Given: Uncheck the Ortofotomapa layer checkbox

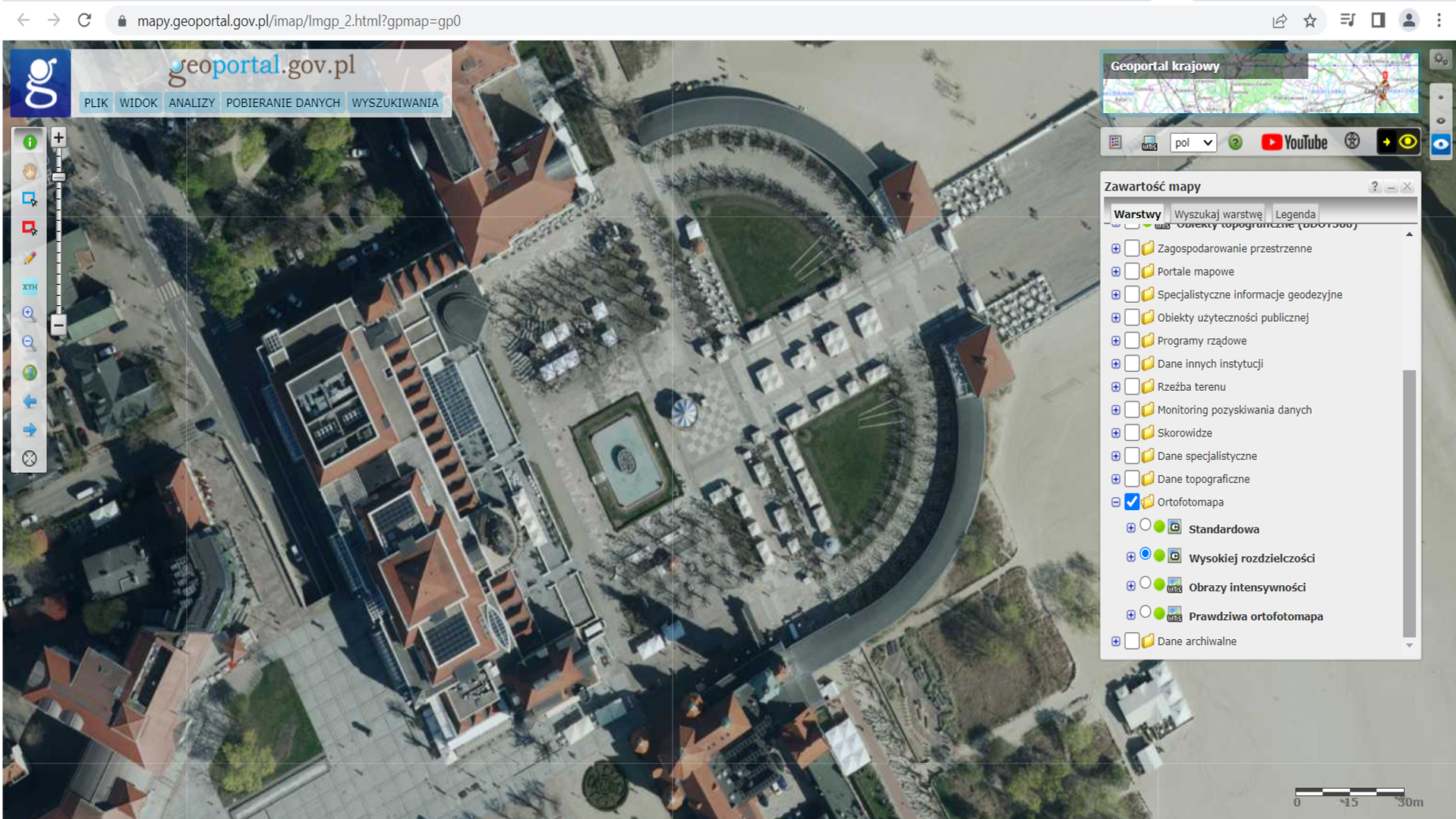Looking at the screenshot, I should (1132, 502).
